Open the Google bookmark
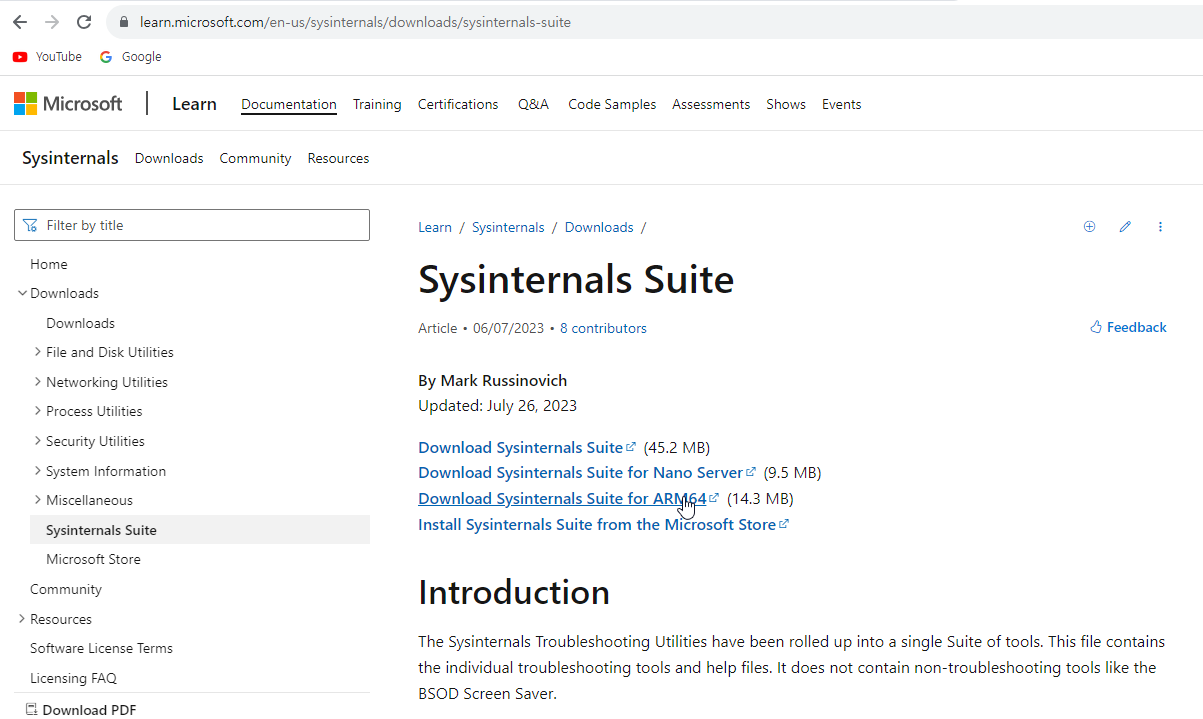Viewport: 1203px width, 719px height. pyautogui.click(x=130, y=57)
